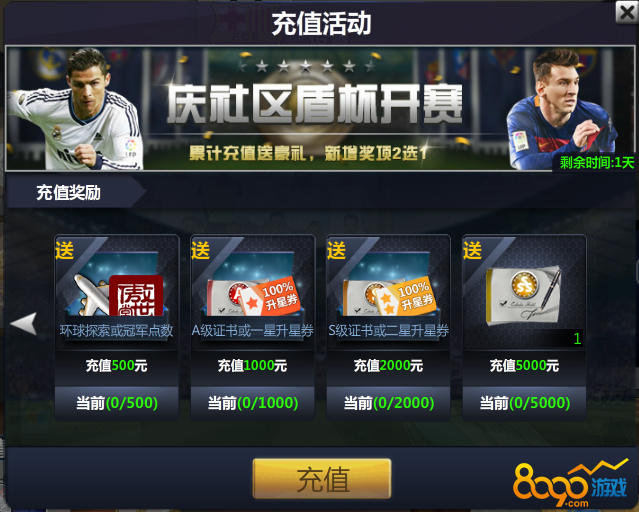The width and height of the screenshot is (639, 512).
Task: Select the 充值5000元 tier label
Action: pyautogui.click(x=524, y=365)
